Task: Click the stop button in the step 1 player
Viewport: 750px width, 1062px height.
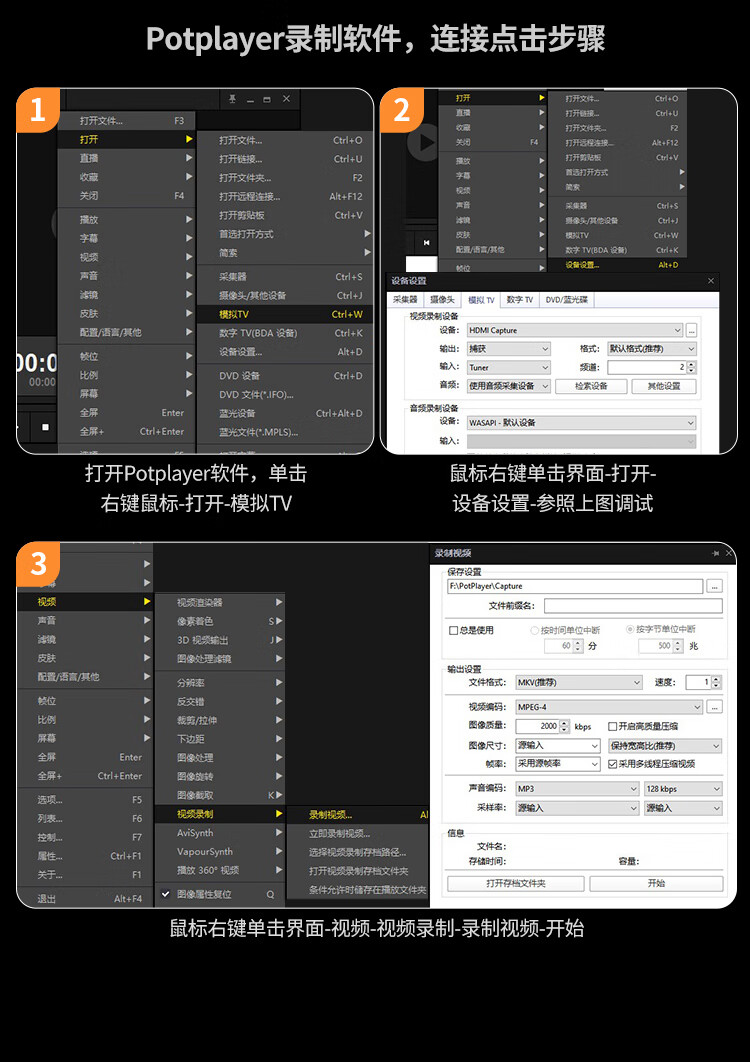Action: (x=45, y=427)
